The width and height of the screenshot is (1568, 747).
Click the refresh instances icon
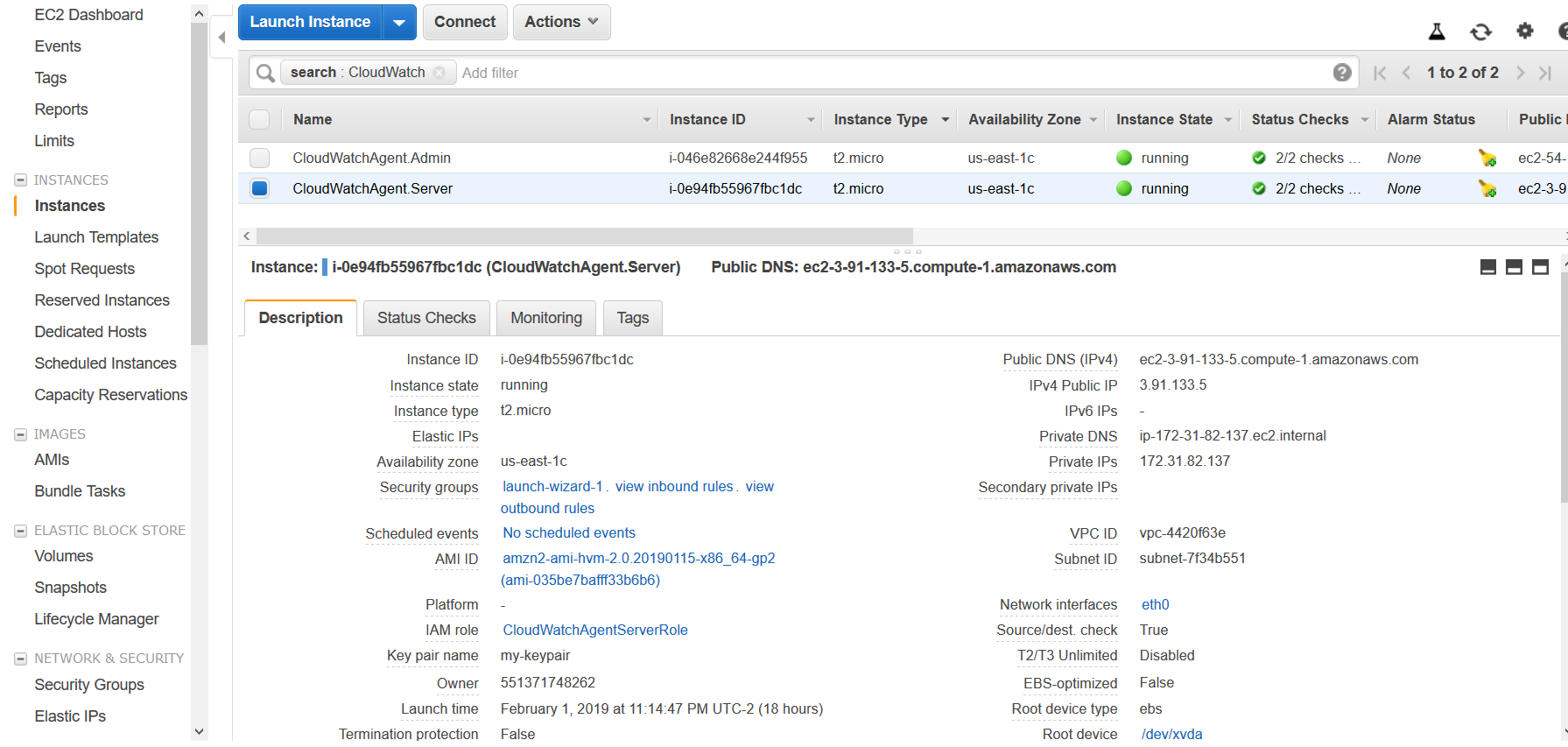click(x=1480, y=32)
